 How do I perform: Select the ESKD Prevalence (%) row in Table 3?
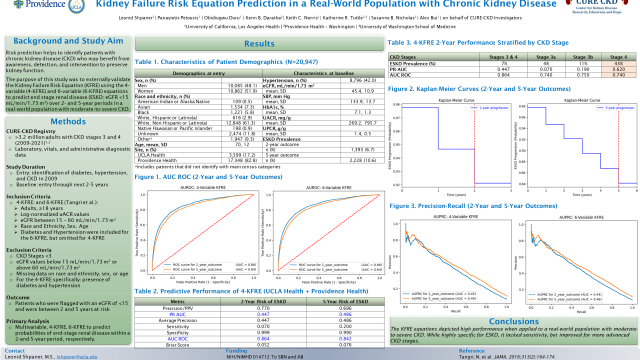[512, 64]
